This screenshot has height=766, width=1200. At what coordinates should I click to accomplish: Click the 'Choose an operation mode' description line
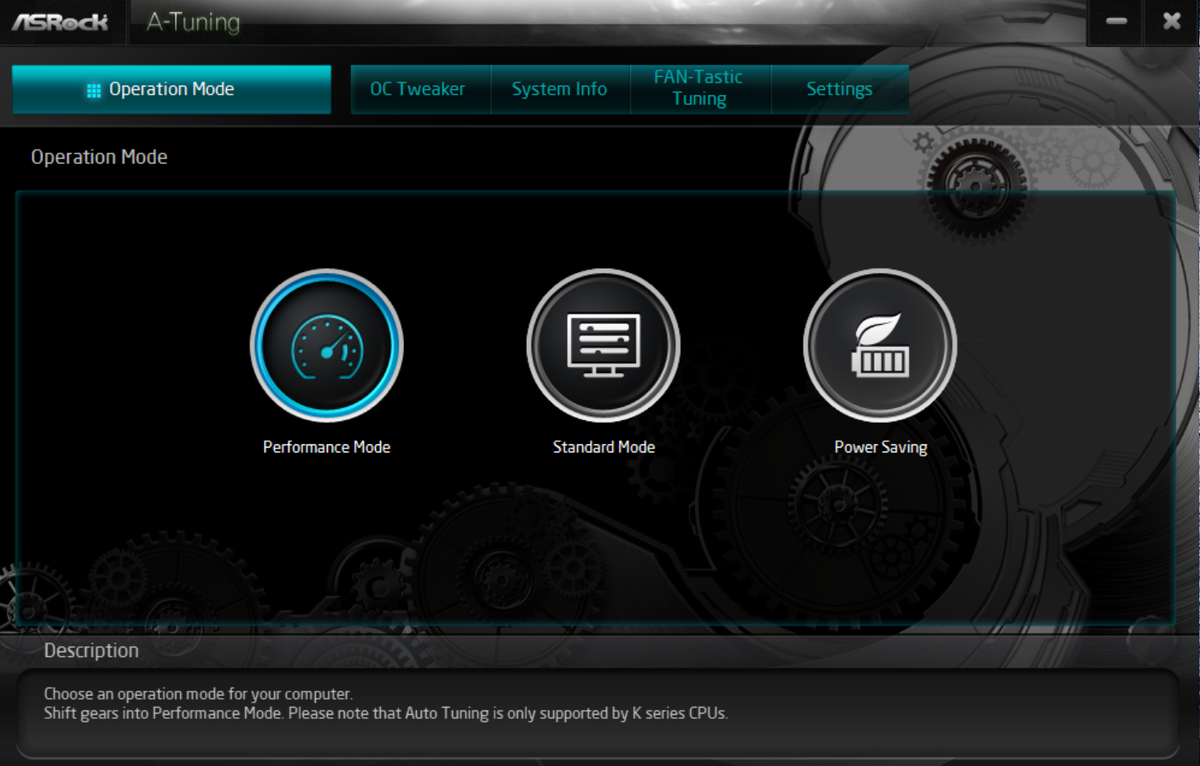(198, 694)
